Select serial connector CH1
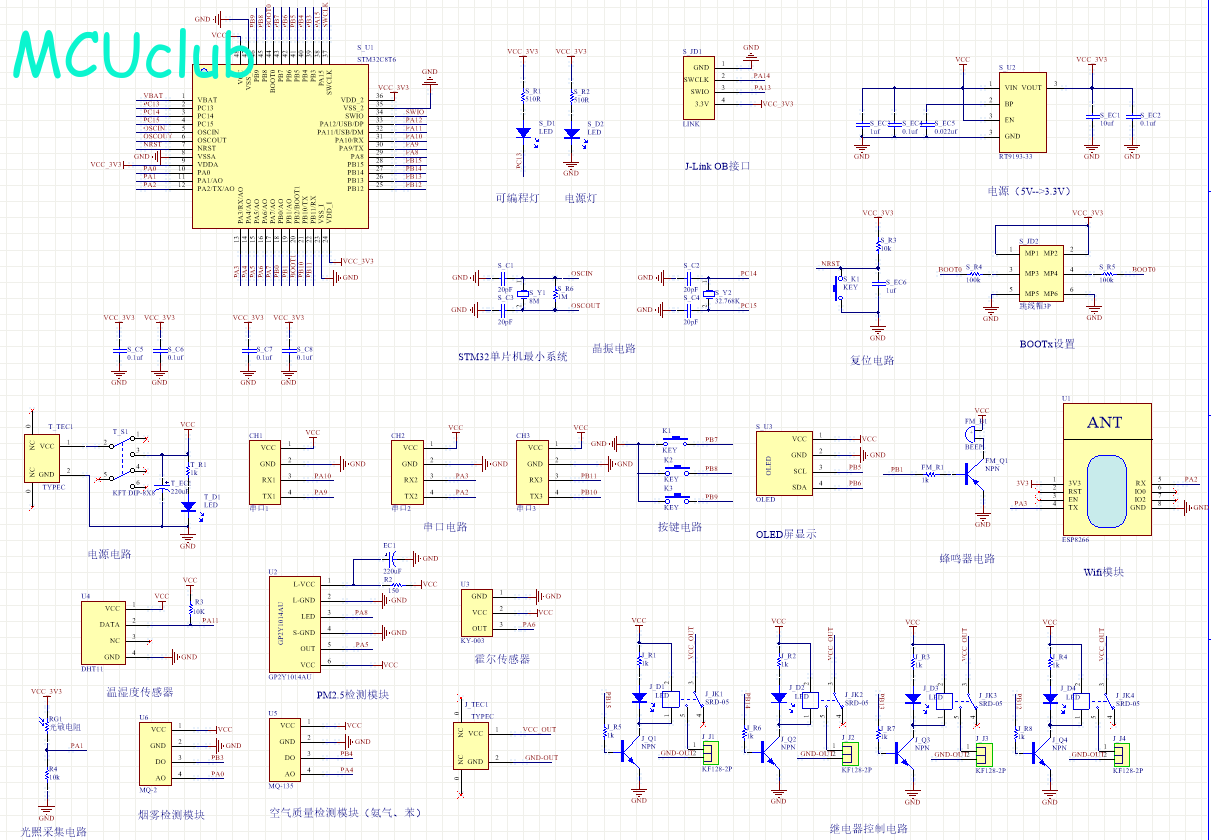This screenshot has height=840, width=1211. point(266,471)
